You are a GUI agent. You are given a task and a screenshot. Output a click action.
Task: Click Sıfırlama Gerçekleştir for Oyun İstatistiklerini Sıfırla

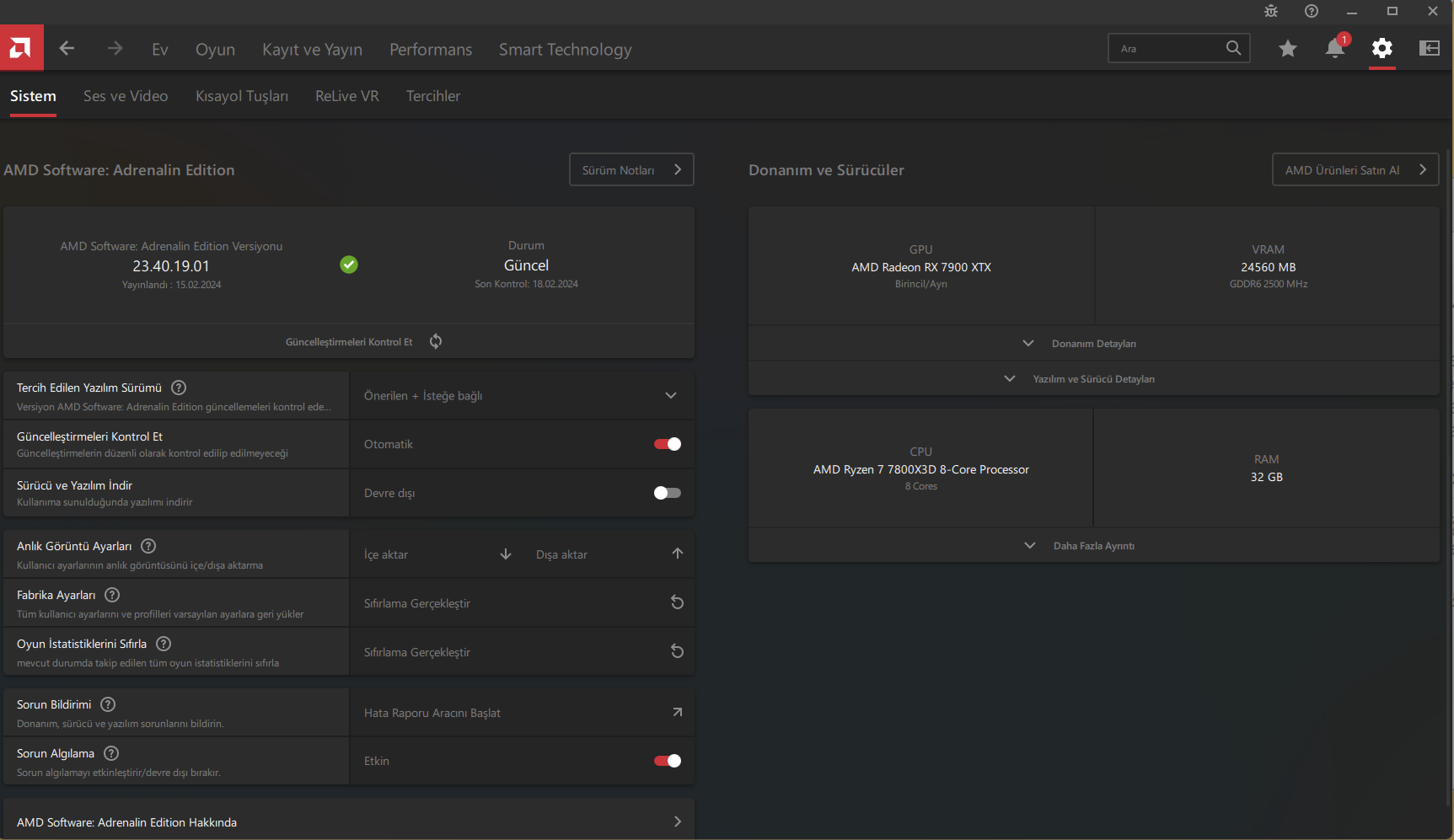pos(522,652)
